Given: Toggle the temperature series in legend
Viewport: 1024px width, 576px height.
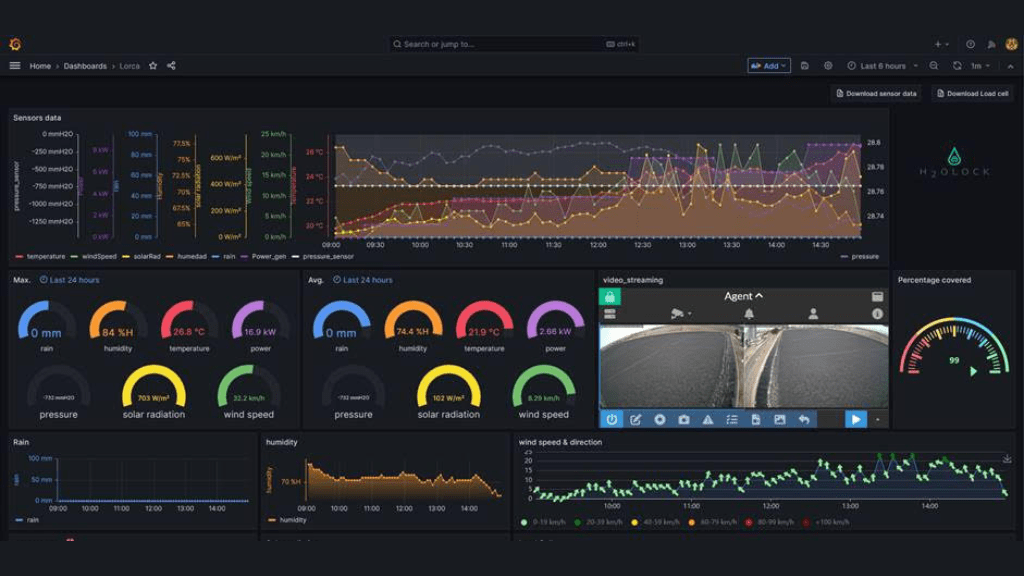Looking at the screenshot, I should [x=40, y=256].
